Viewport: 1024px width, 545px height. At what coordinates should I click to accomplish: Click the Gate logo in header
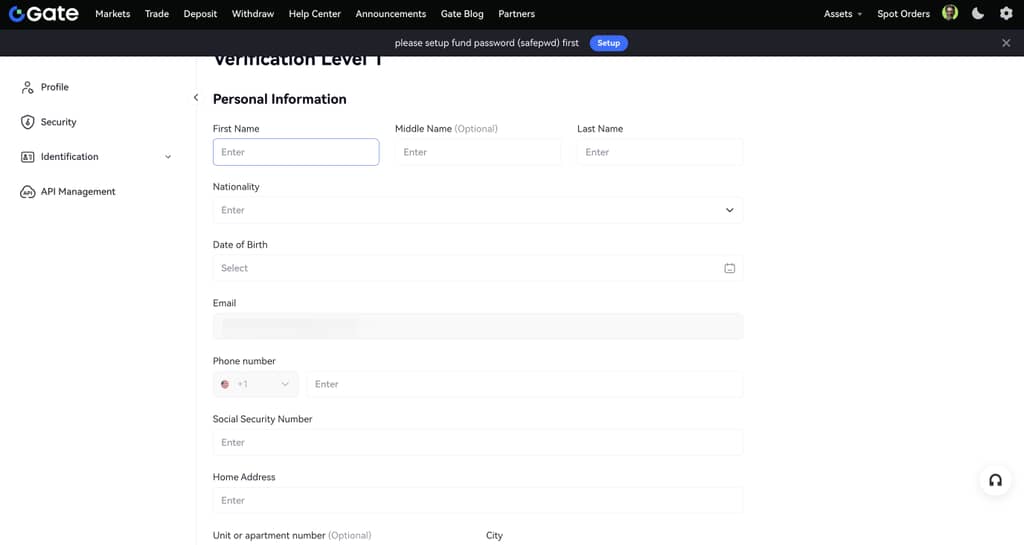coord(44,14)
